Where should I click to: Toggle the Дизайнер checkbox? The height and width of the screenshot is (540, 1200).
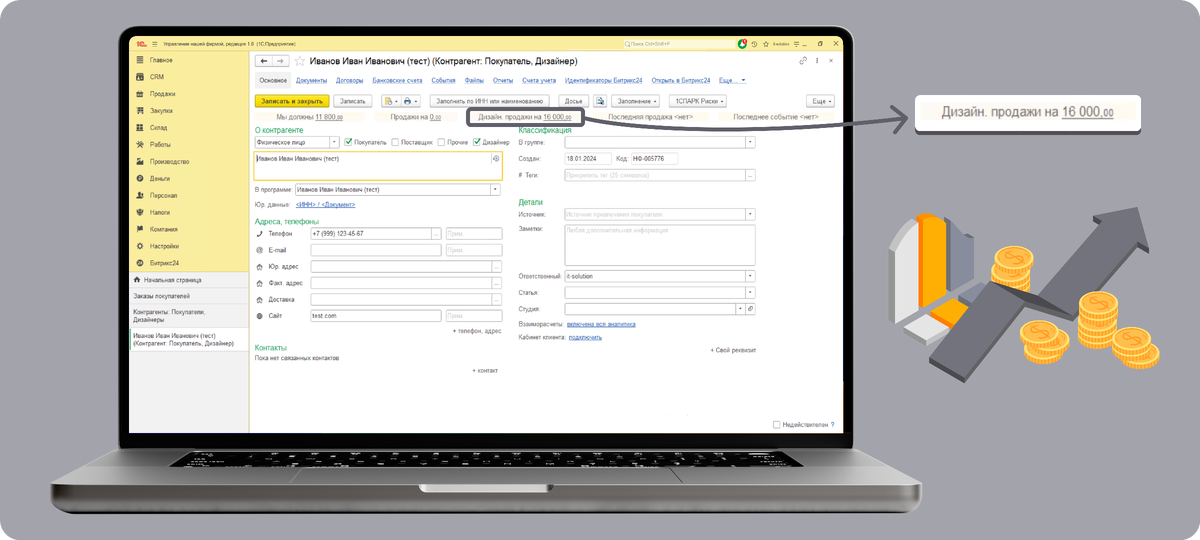tap(477, 142)
